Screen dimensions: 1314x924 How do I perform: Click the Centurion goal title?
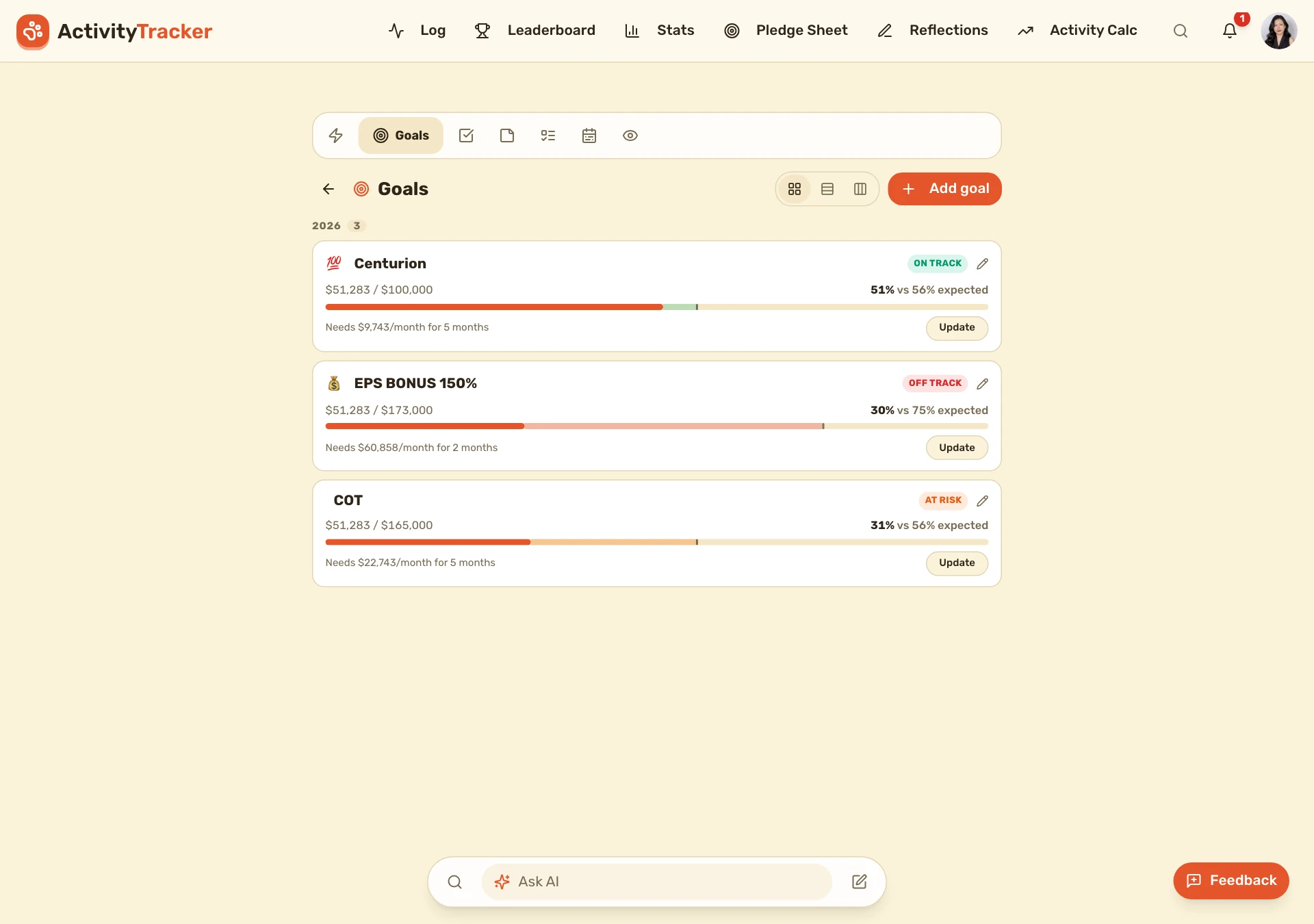pos(390,264)
